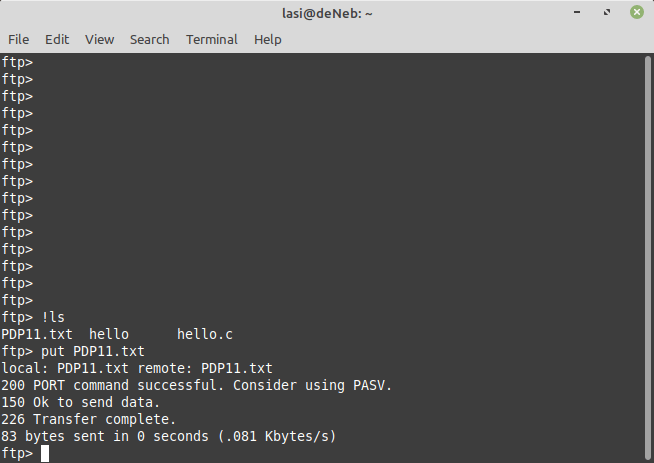
Task: Click 'hello.c' in the ls output
Action: pyautogui.click(x=205, y=334)
